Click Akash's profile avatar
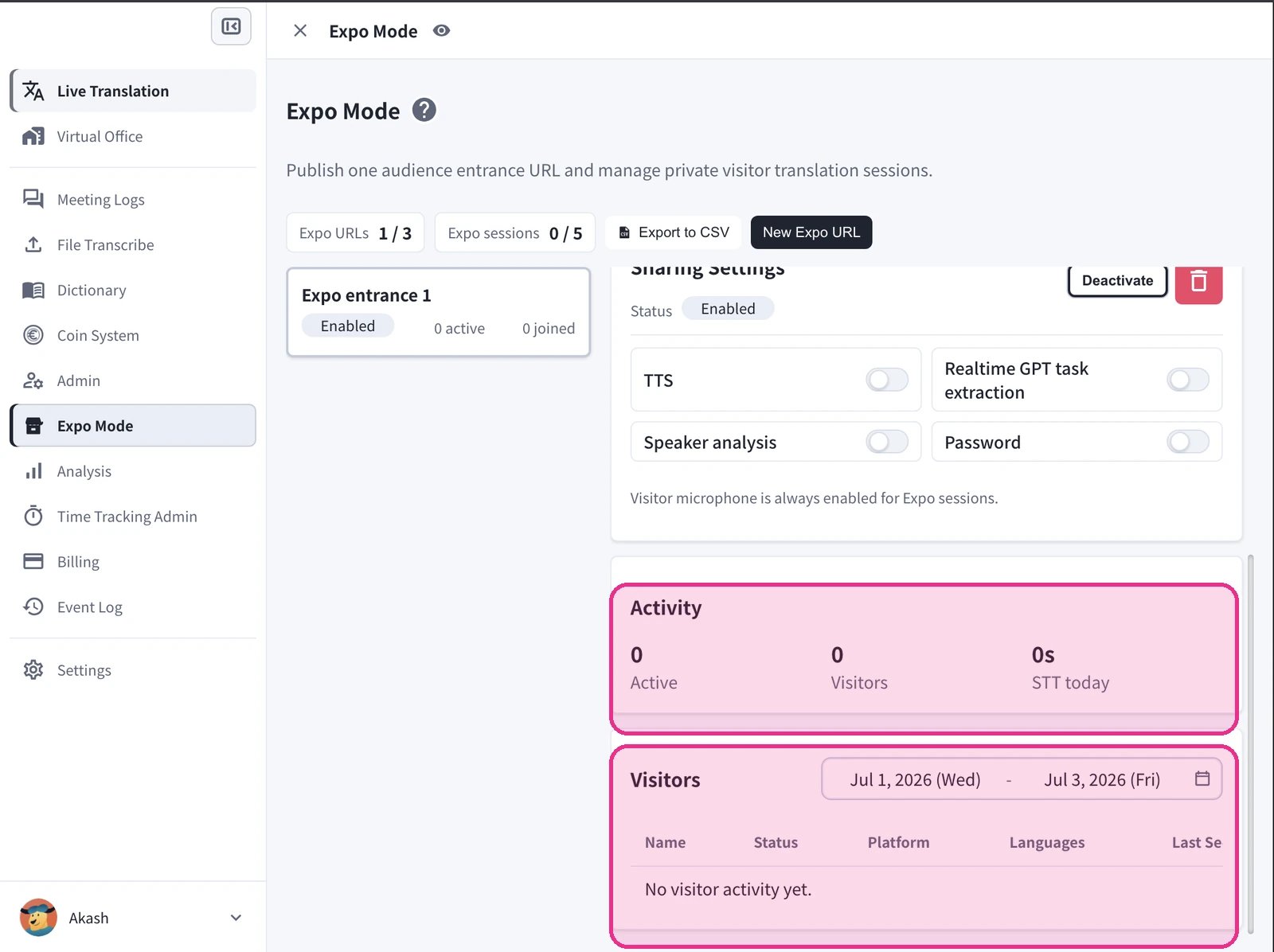1274x952 pixels. (x=38, y=917)
